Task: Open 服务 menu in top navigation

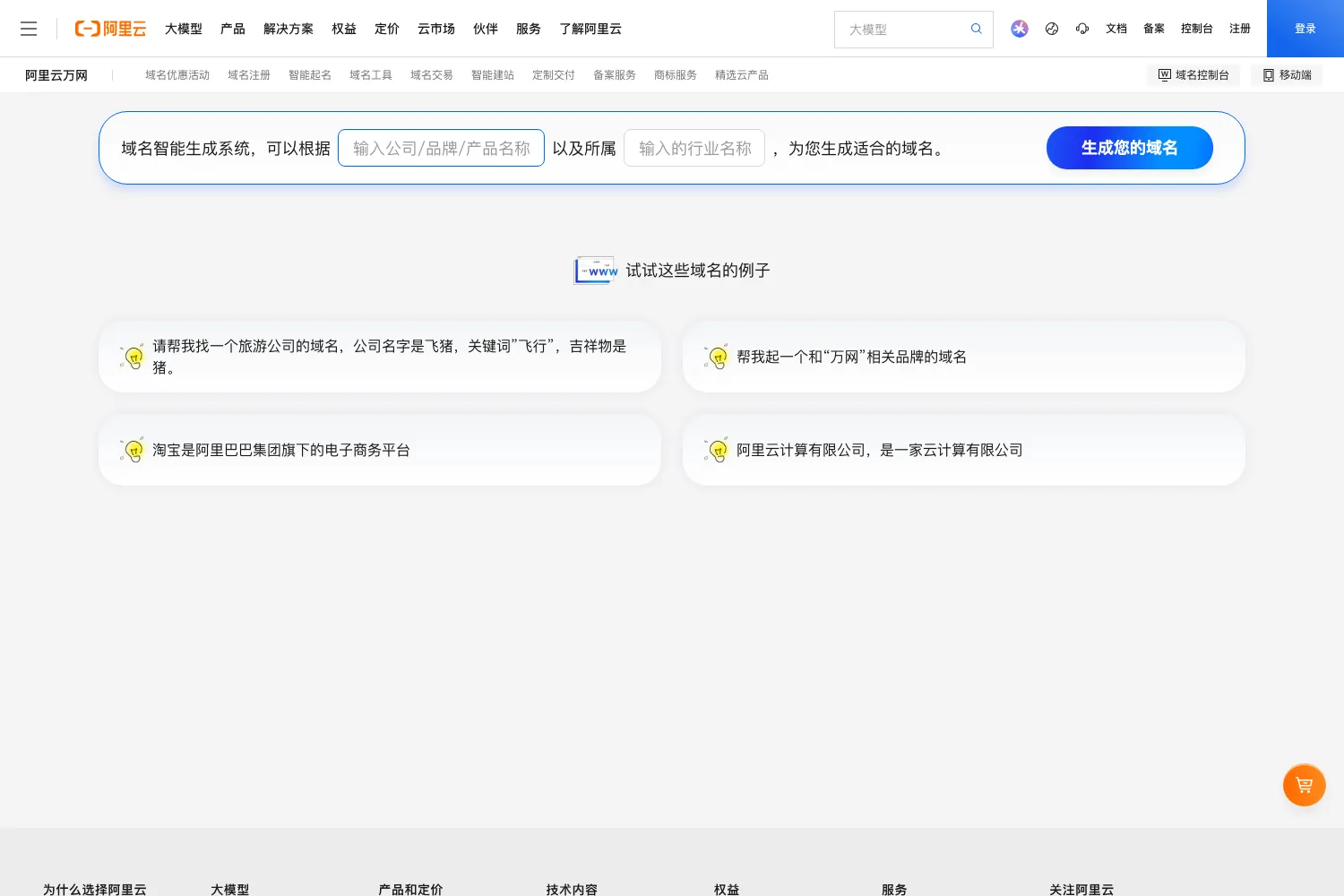Action: tap(529, 29)
